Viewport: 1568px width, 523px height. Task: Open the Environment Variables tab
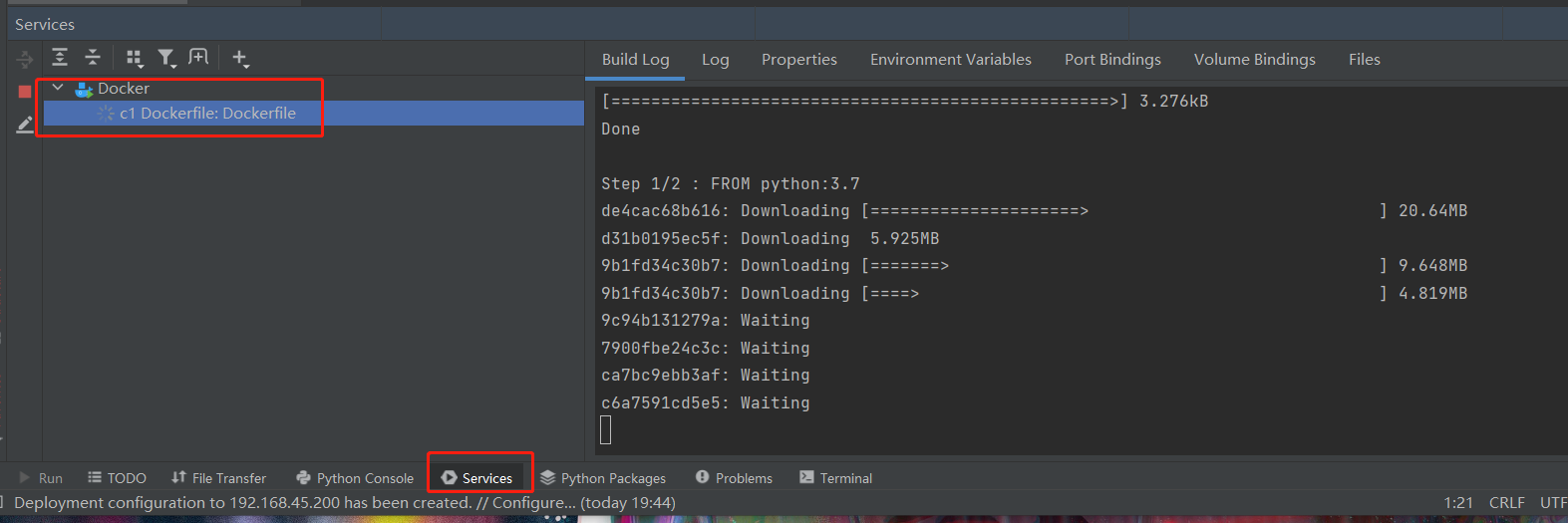click(950, 60)
